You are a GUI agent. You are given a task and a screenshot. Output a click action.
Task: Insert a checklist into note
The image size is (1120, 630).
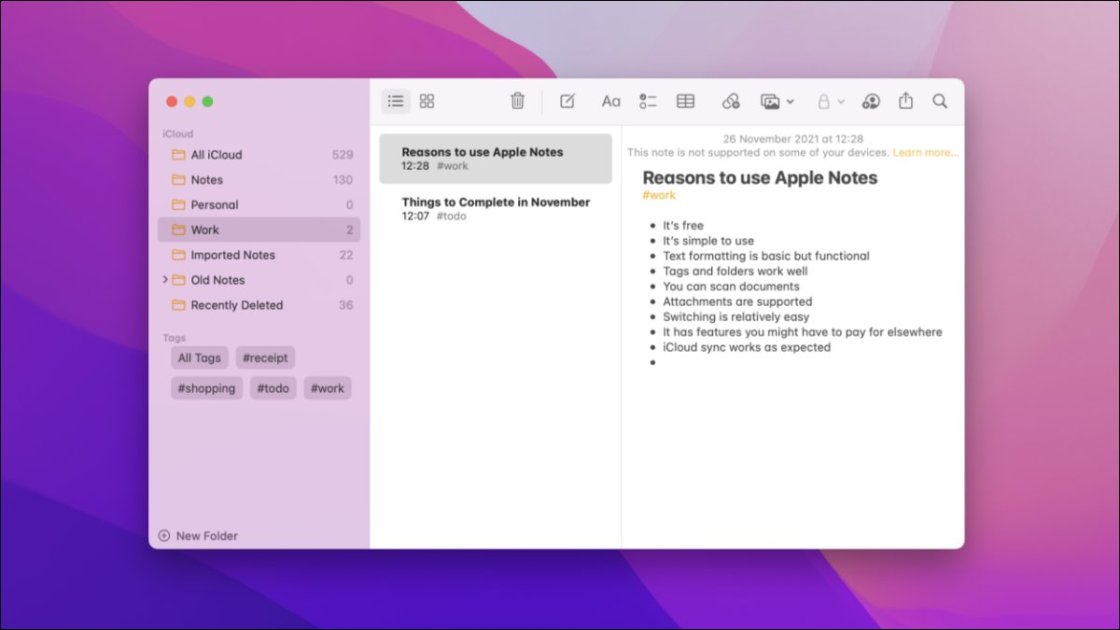click(x=648, y=101)
